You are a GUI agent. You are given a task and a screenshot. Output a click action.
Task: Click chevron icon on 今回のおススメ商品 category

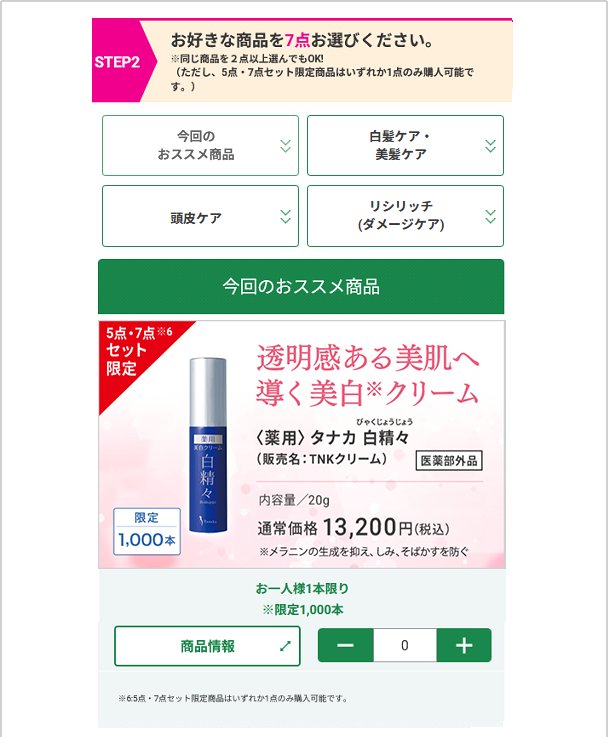pos(285,146)
